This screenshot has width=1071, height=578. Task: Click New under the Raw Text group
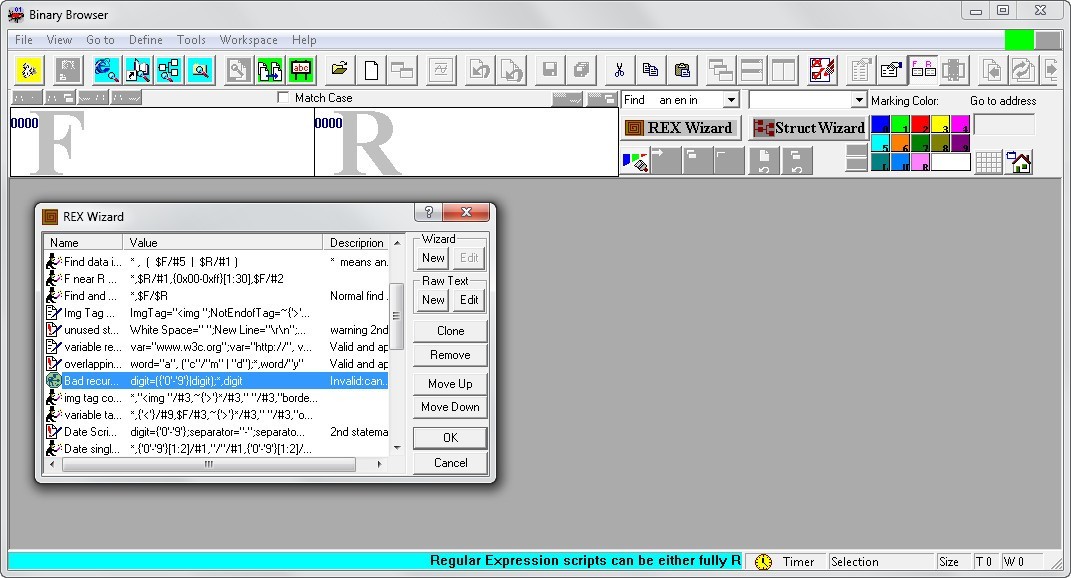coord(433,299)
